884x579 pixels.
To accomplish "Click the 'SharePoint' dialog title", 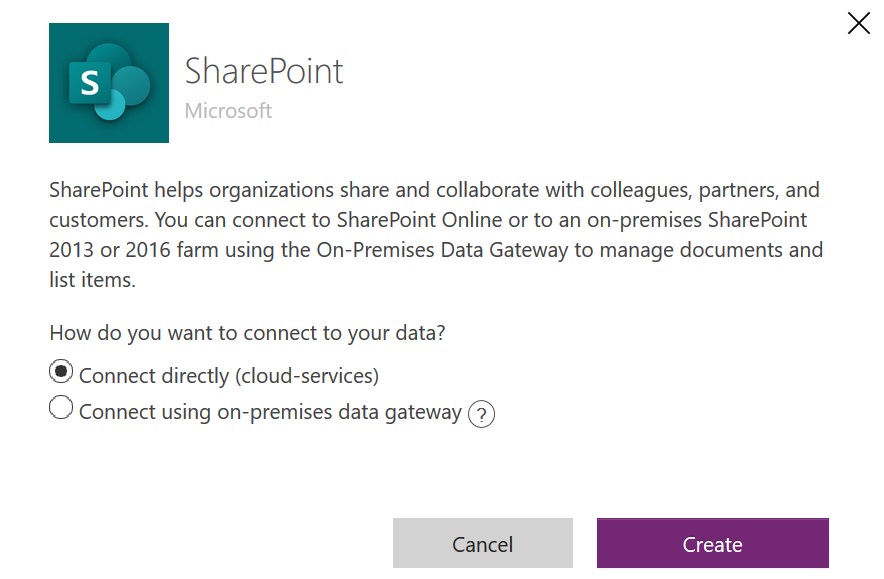I will tap(264, 71).
